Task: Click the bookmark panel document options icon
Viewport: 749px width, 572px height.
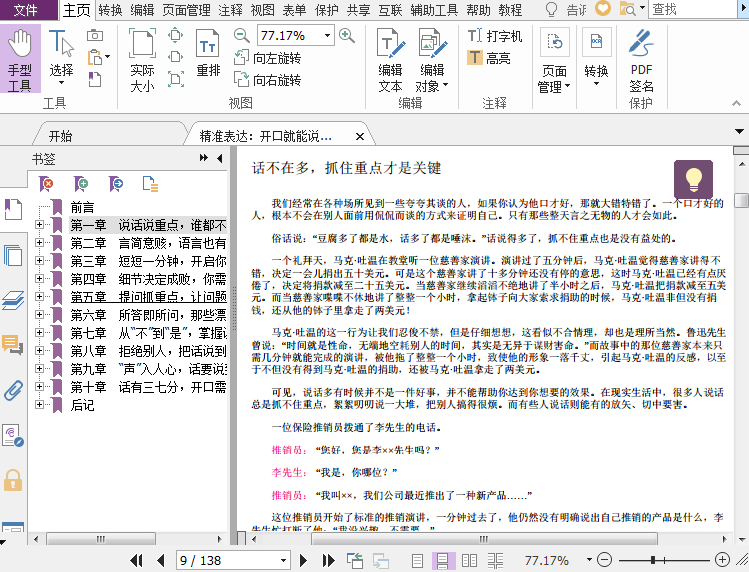Action: tap(150, 184)
